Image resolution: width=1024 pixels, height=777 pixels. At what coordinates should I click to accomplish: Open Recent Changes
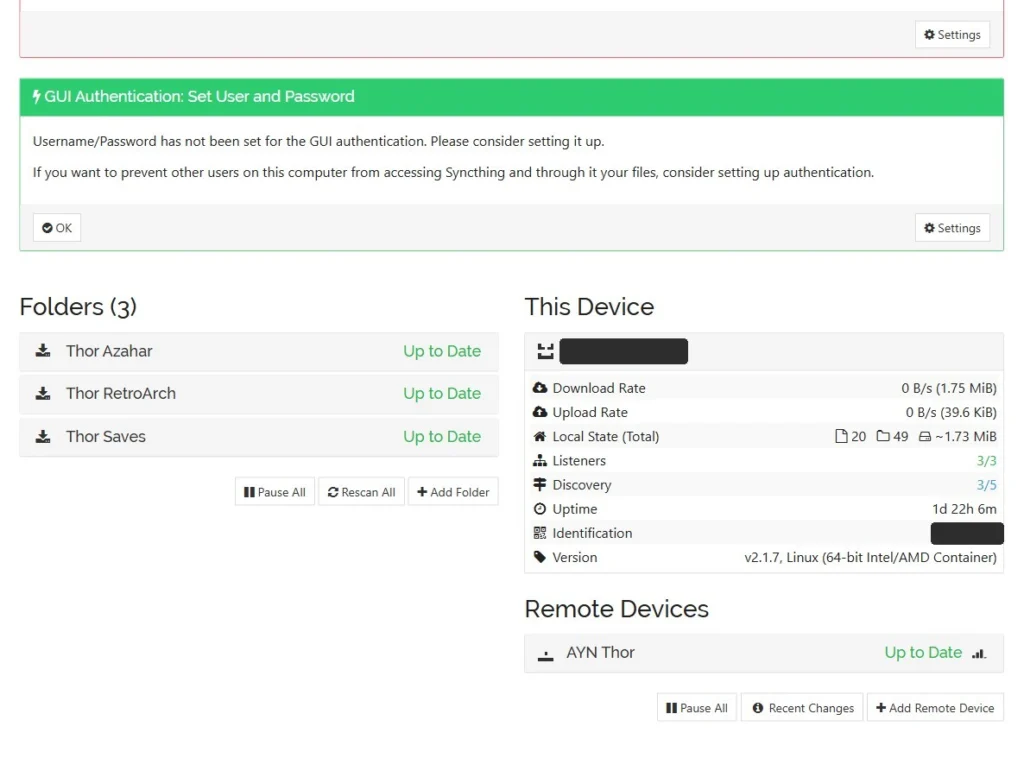[x=803, y=708]
